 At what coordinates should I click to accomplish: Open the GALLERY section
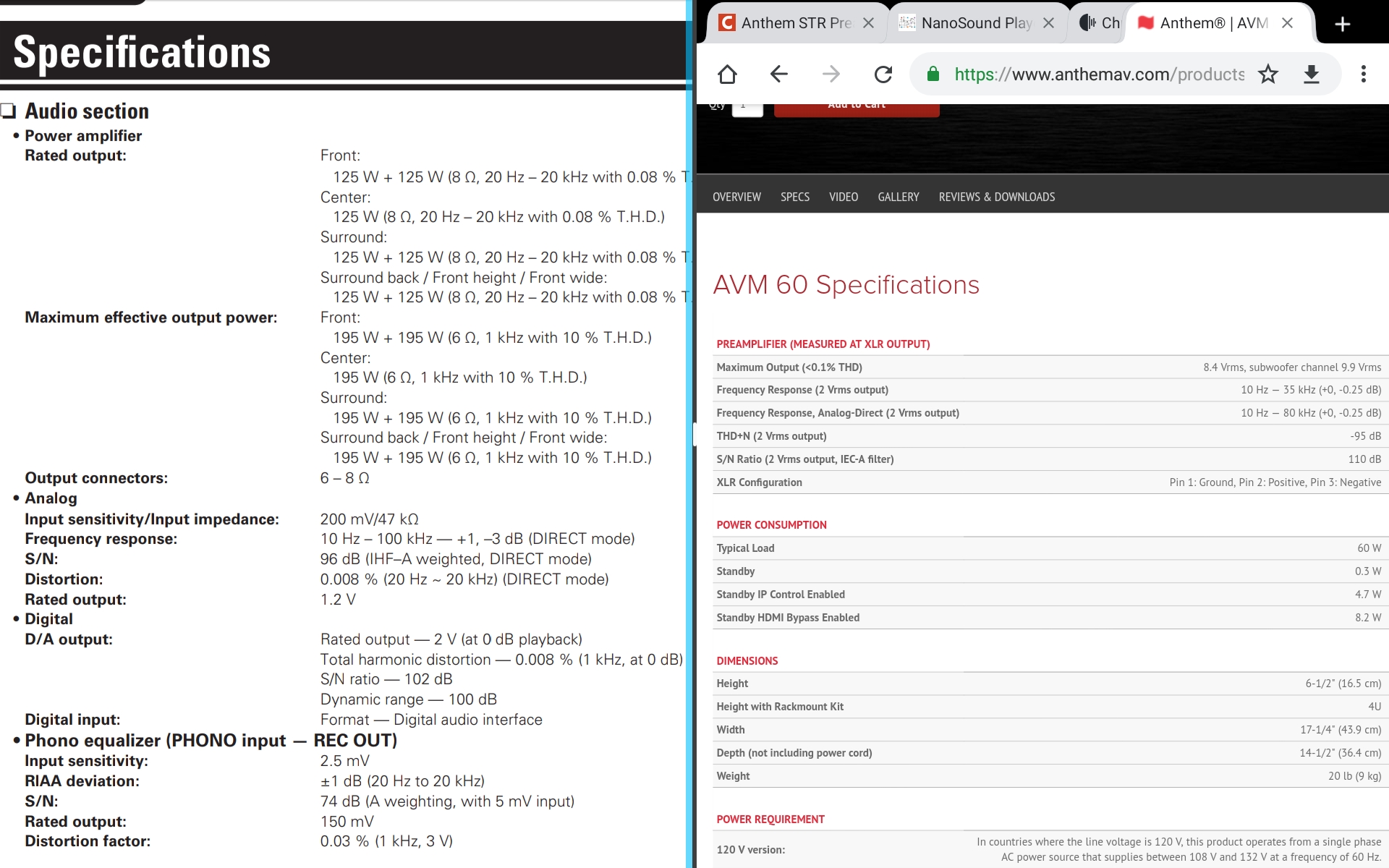click(899, 197)
